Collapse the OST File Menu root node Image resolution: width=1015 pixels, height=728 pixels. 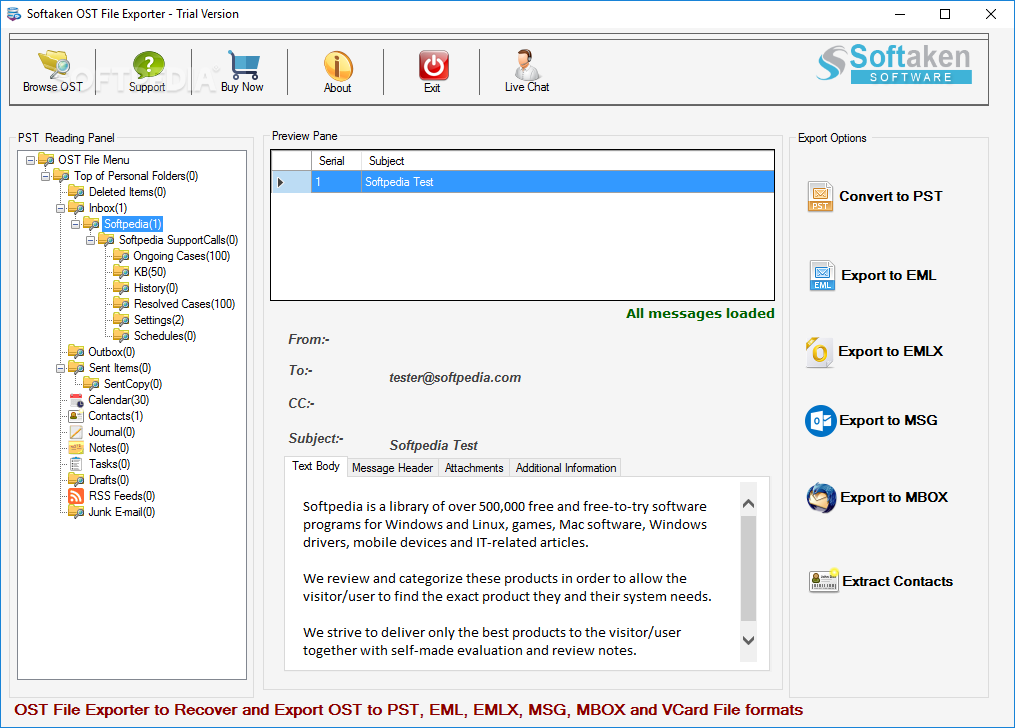point(30,160)
